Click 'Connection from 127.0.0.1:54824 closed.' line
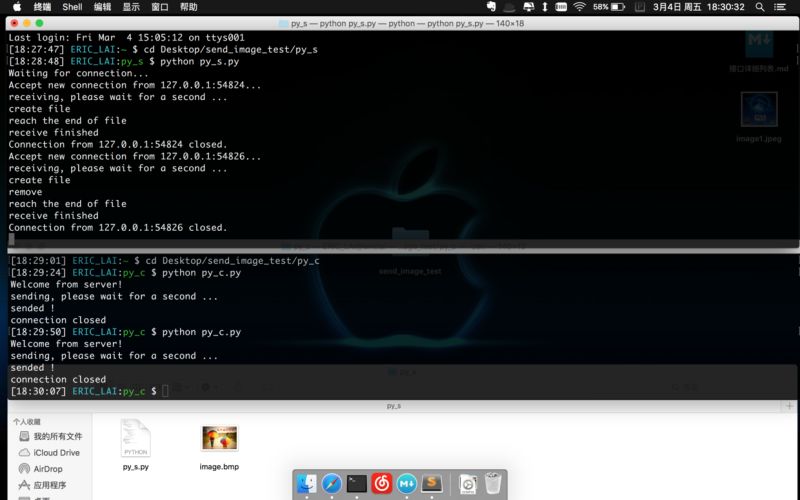The height and width of the screenshot is (500, 800). (118, 144)
